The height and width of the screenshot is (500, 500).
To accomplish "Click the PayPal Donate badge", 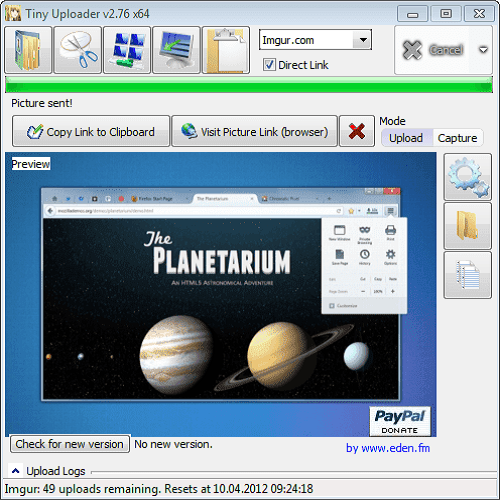I will coord(400,421).
